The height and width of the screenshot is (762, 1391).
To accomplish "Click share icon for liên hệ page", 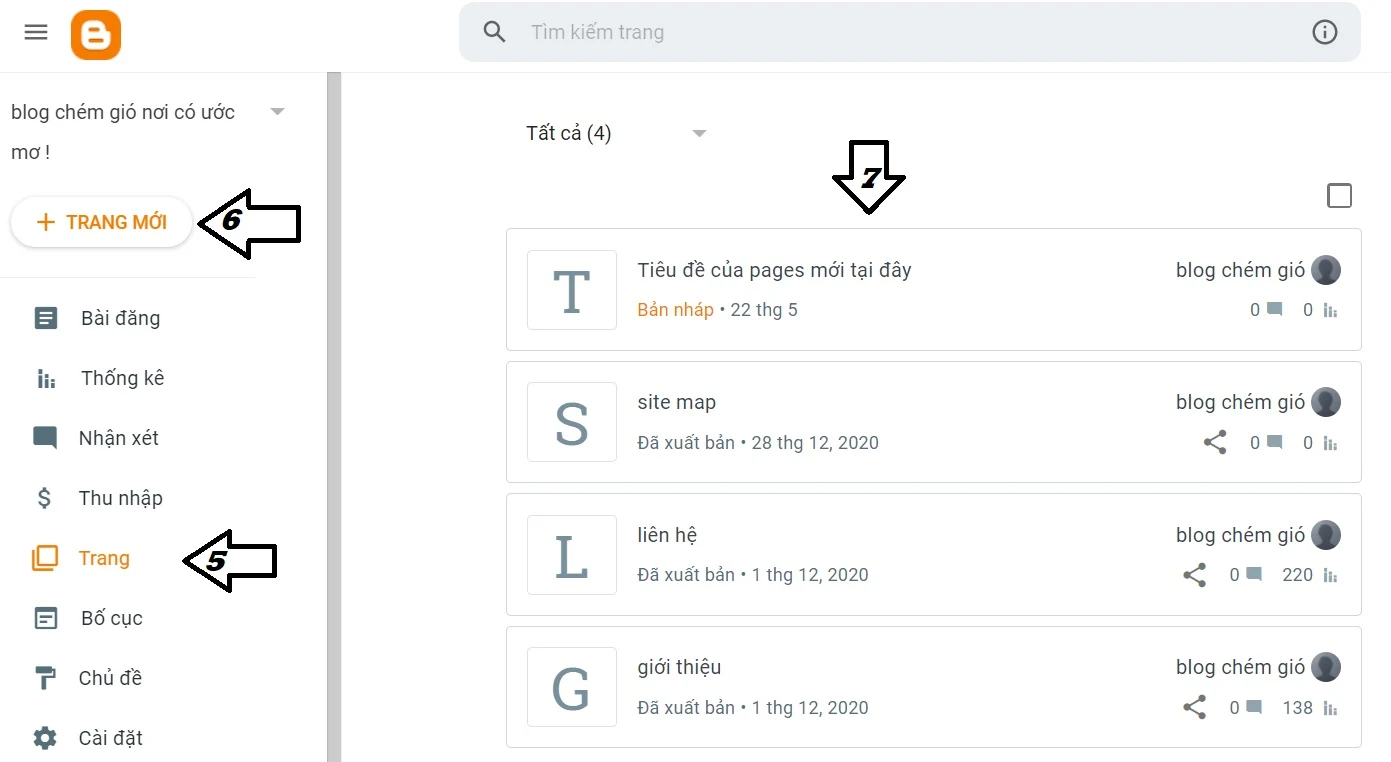I will coord(1194,575).
